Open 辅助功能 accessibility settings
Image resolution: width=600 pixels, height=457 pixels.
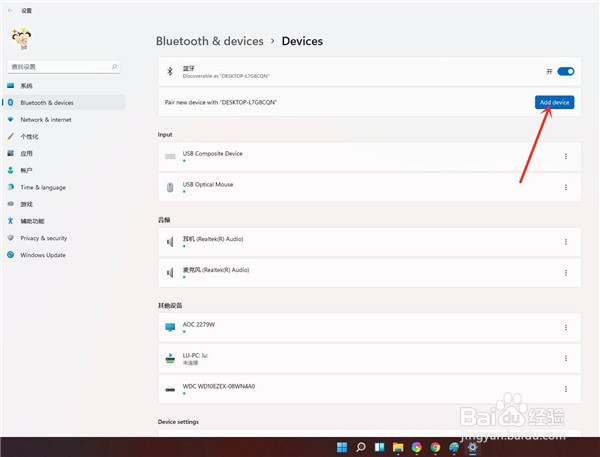64,221
